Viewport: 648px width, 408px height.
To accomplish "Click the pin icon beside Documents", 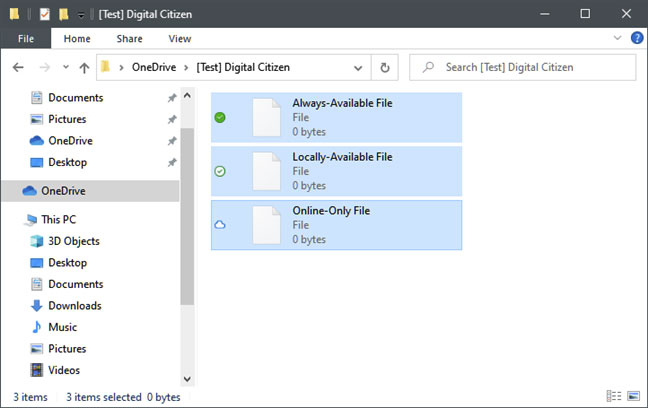I will tap(172, 98).
